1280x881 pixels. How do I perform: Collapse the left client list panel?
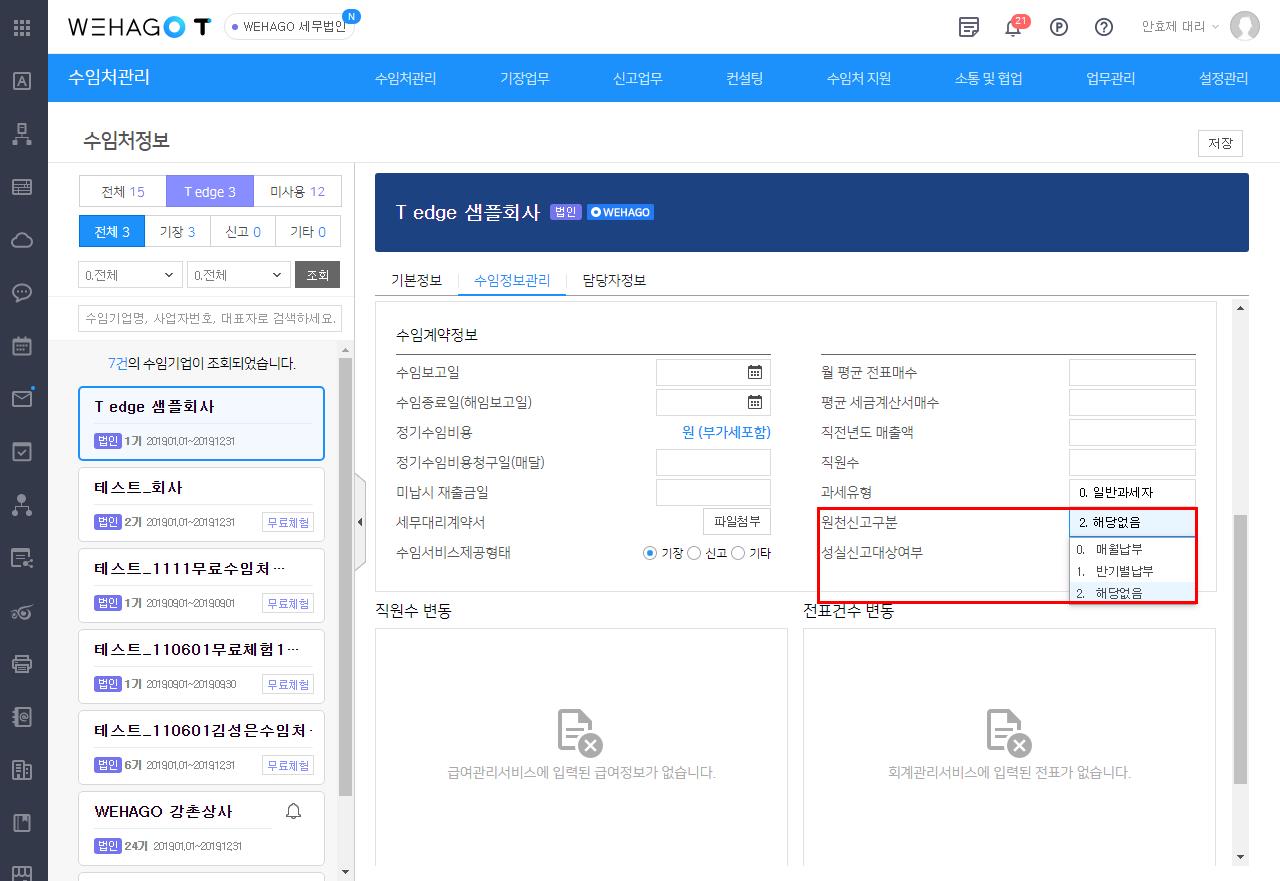pyautogui.click(x=360, y=521)
